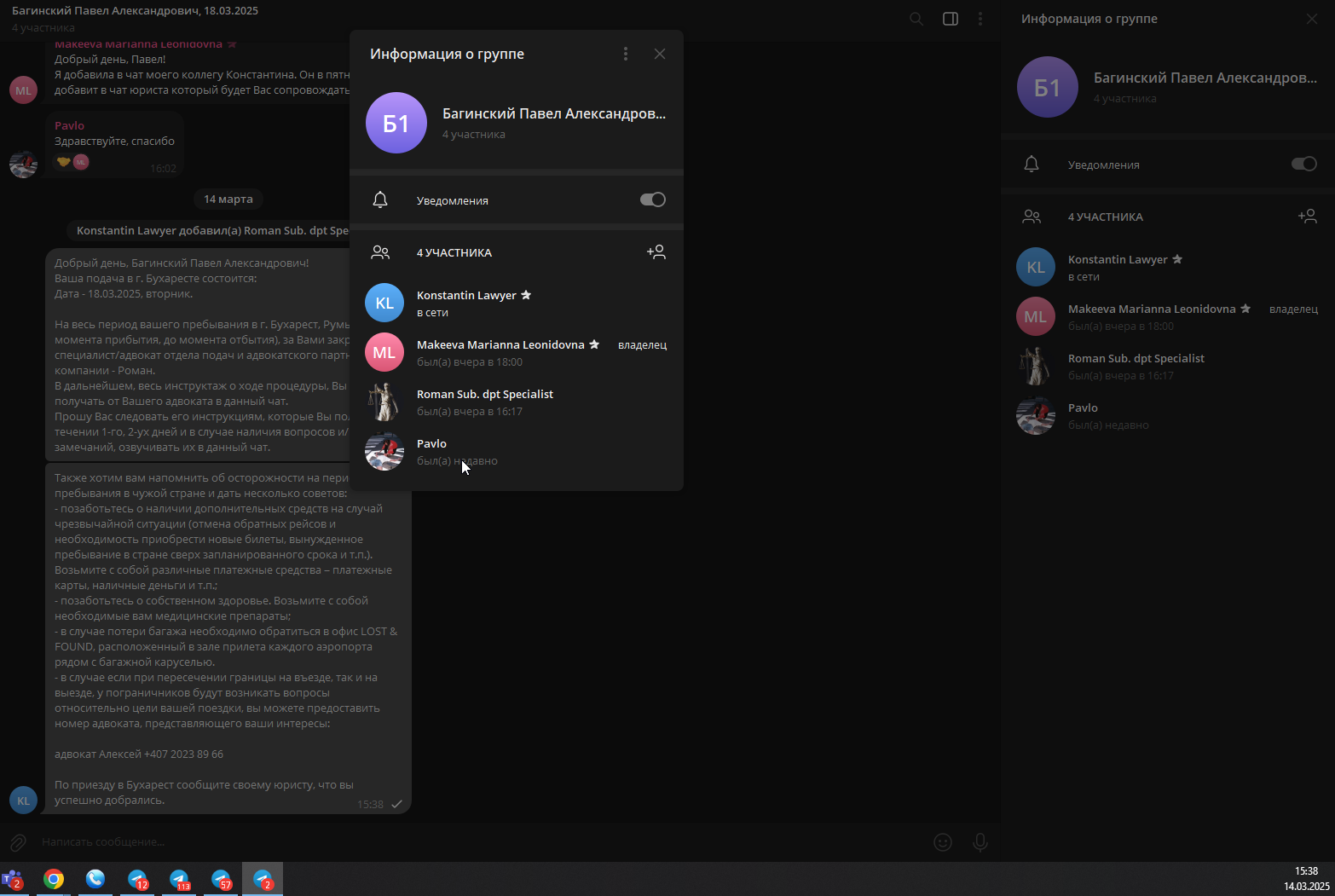Click the search icon in the chat header
This screenshot has height=896, width=1335.
tap(916, 19)
